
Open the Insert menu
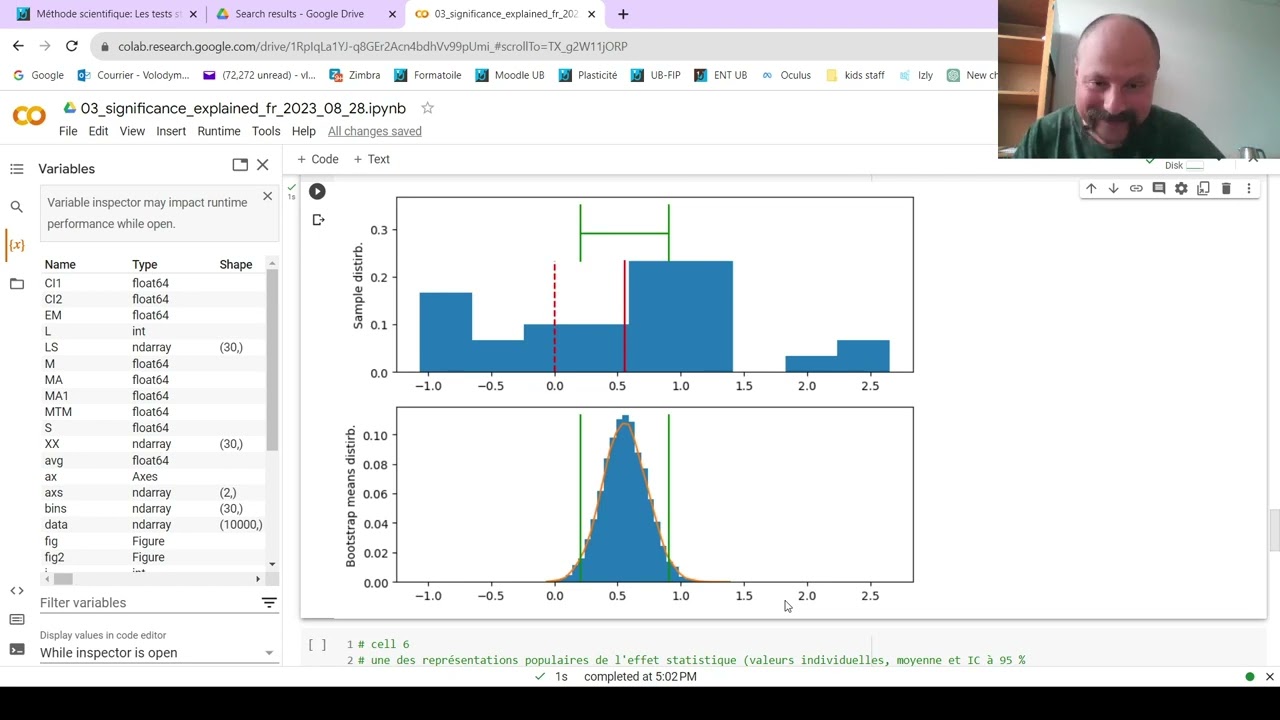(x=171, y=131)
